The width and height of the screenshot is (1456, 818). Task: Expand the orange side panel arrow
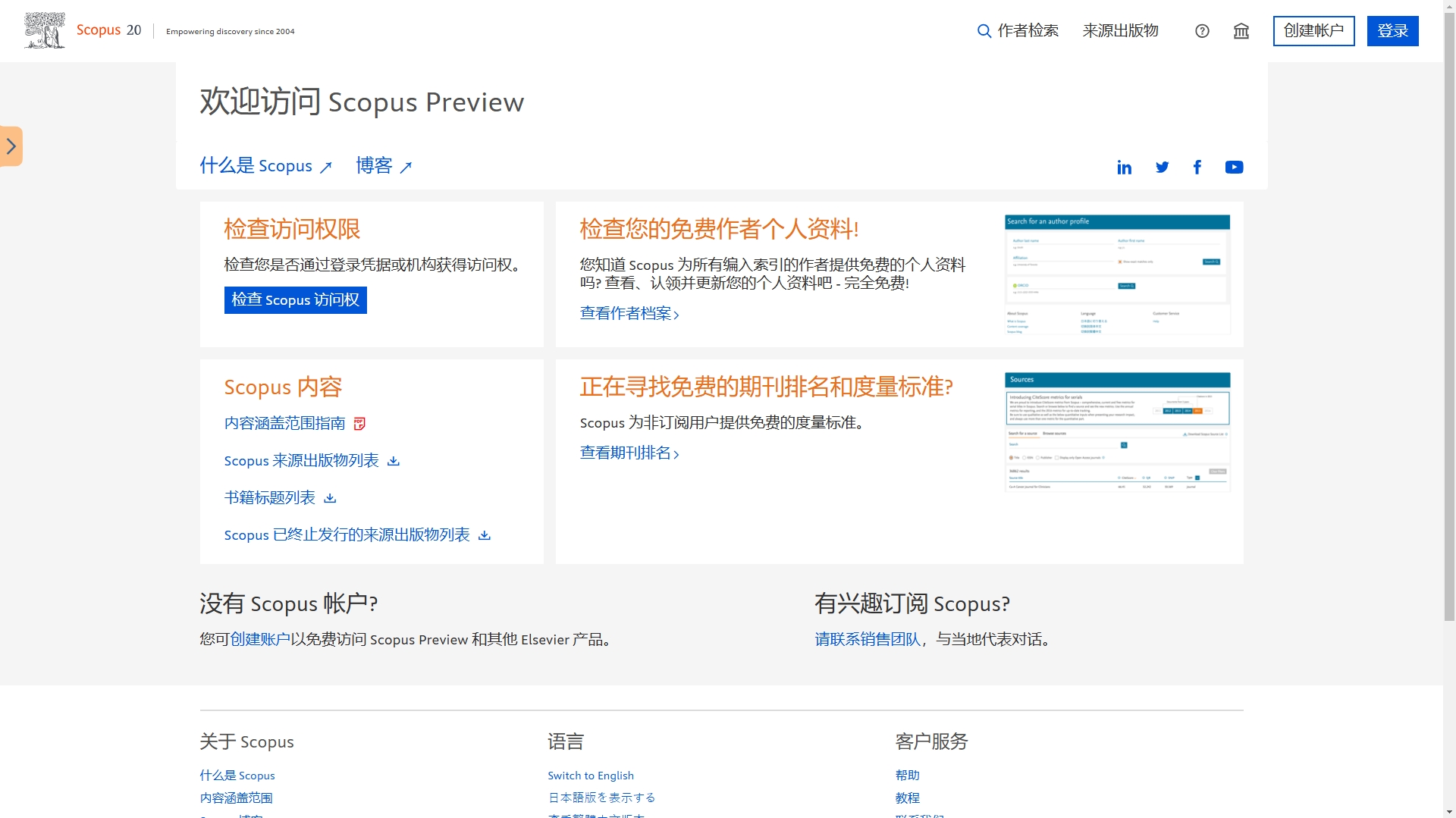11,146
